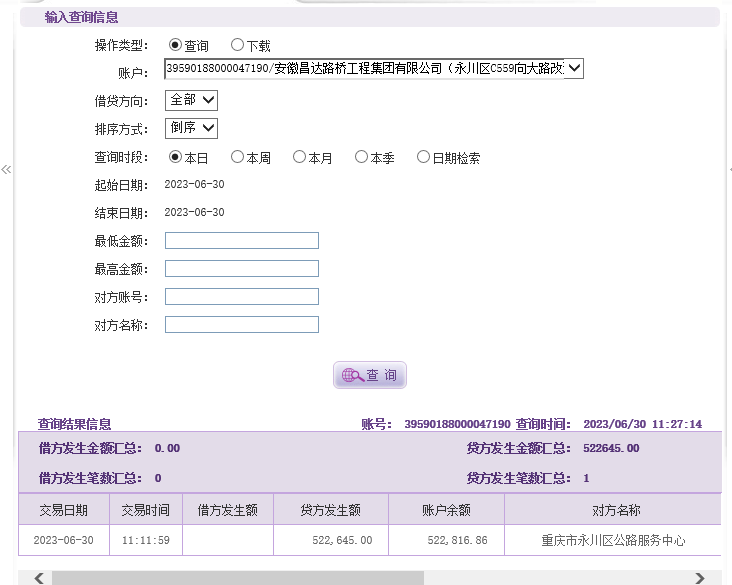This screenshot has width=732, height=585.
Task: Select the 下载 operation type radio
Action: point(237,45)
